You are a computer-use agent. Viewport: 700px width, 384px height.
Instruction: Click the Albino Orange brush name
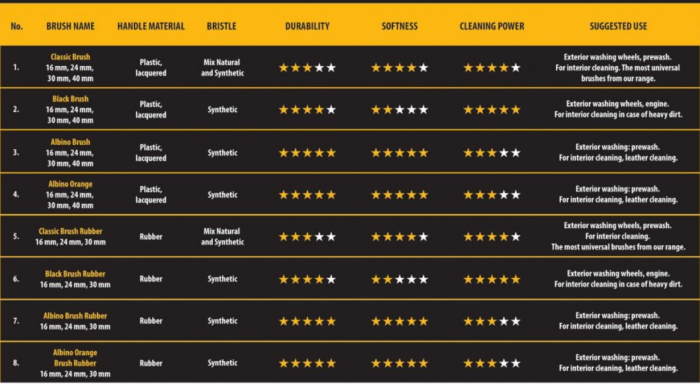coord(71,184)
